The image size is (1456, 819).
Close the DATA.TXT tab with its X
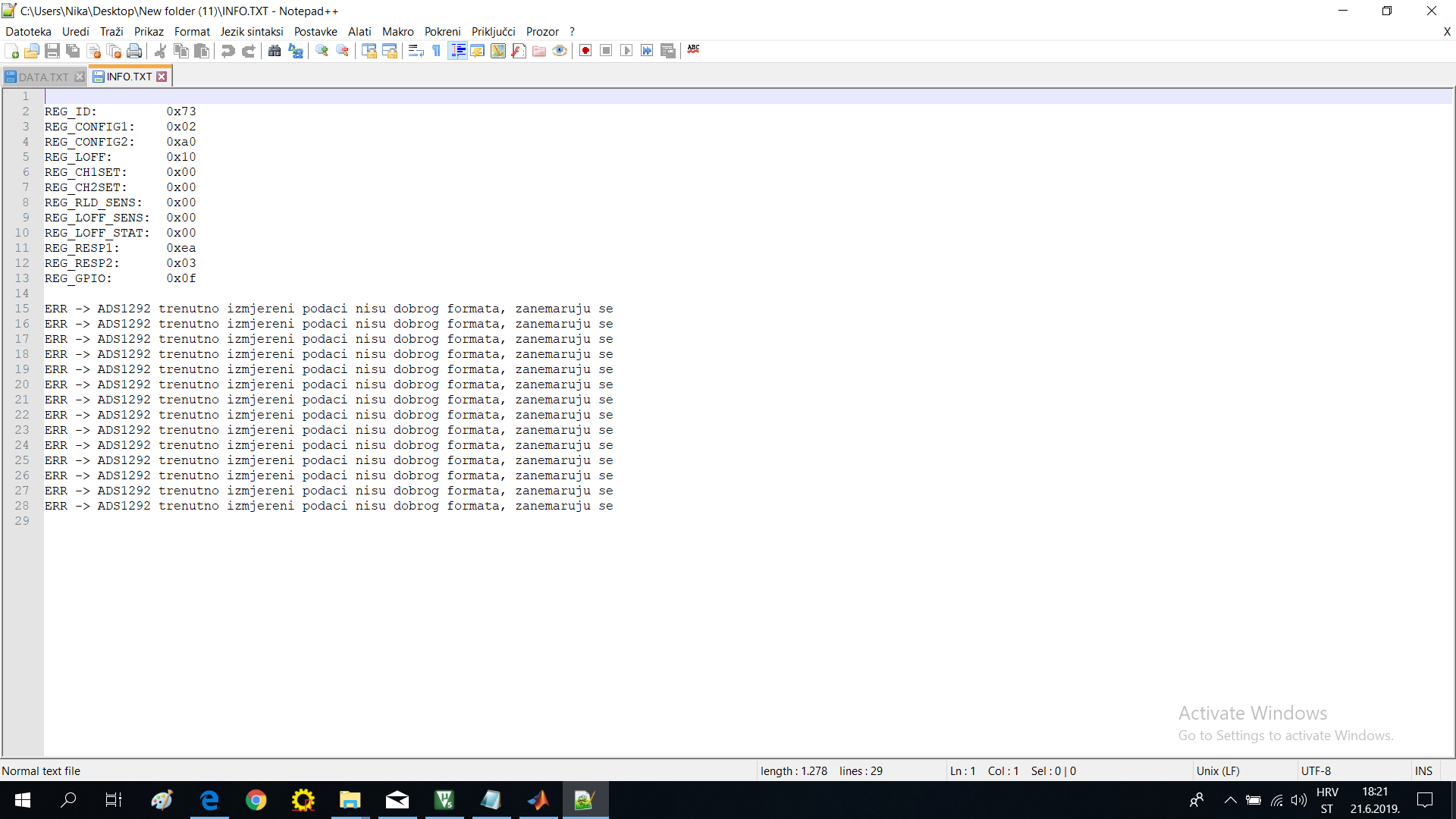coord(79,77)
